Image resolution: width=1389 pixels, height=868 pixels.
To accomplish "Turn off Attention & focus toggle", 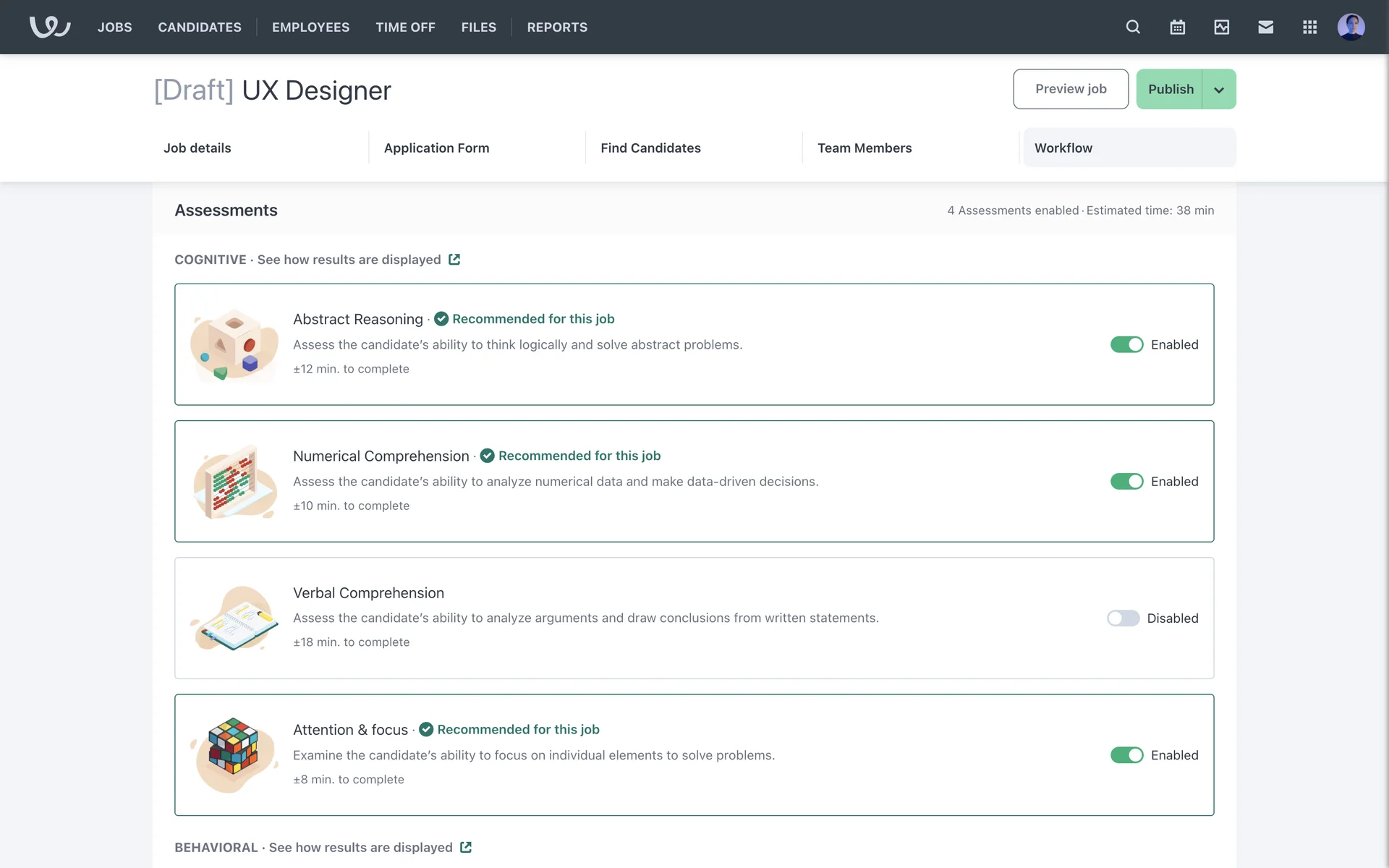I will click(1126, 754).
